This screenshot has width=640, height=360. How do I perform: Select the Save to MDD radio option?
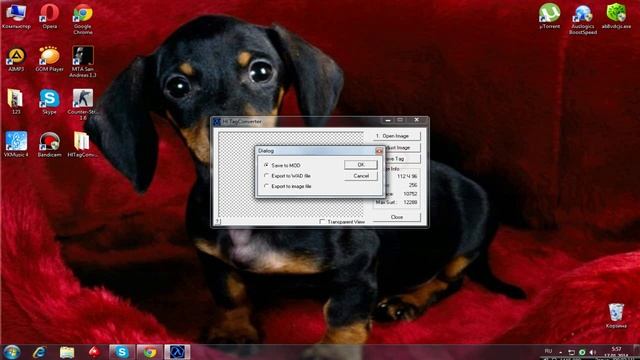(x=282, y=165)
